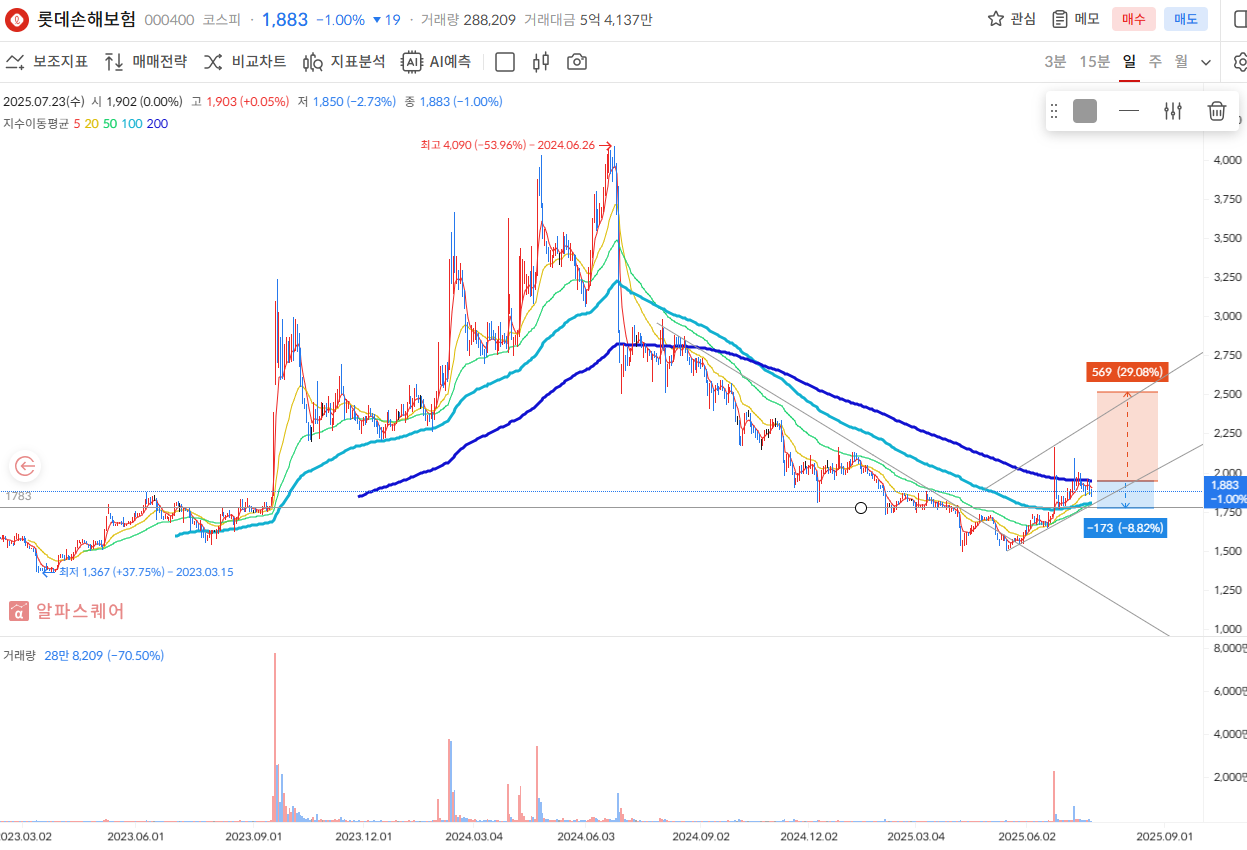1247x850 pixels.
Task: Click the 매수 buy button
Action: pos(1134,19)
